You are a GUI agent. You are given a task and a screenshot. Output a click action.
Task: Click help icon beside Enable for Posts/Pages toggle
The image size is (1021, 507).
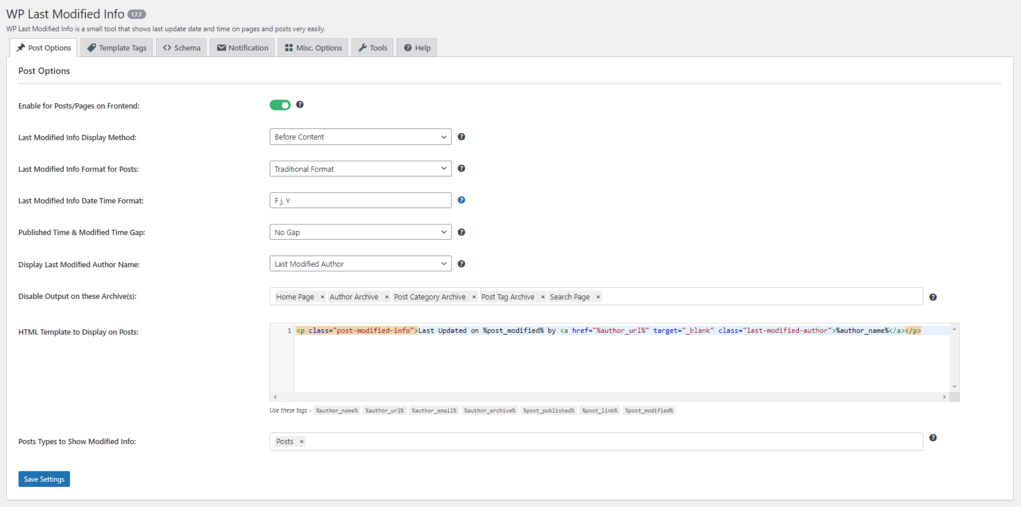300,105
